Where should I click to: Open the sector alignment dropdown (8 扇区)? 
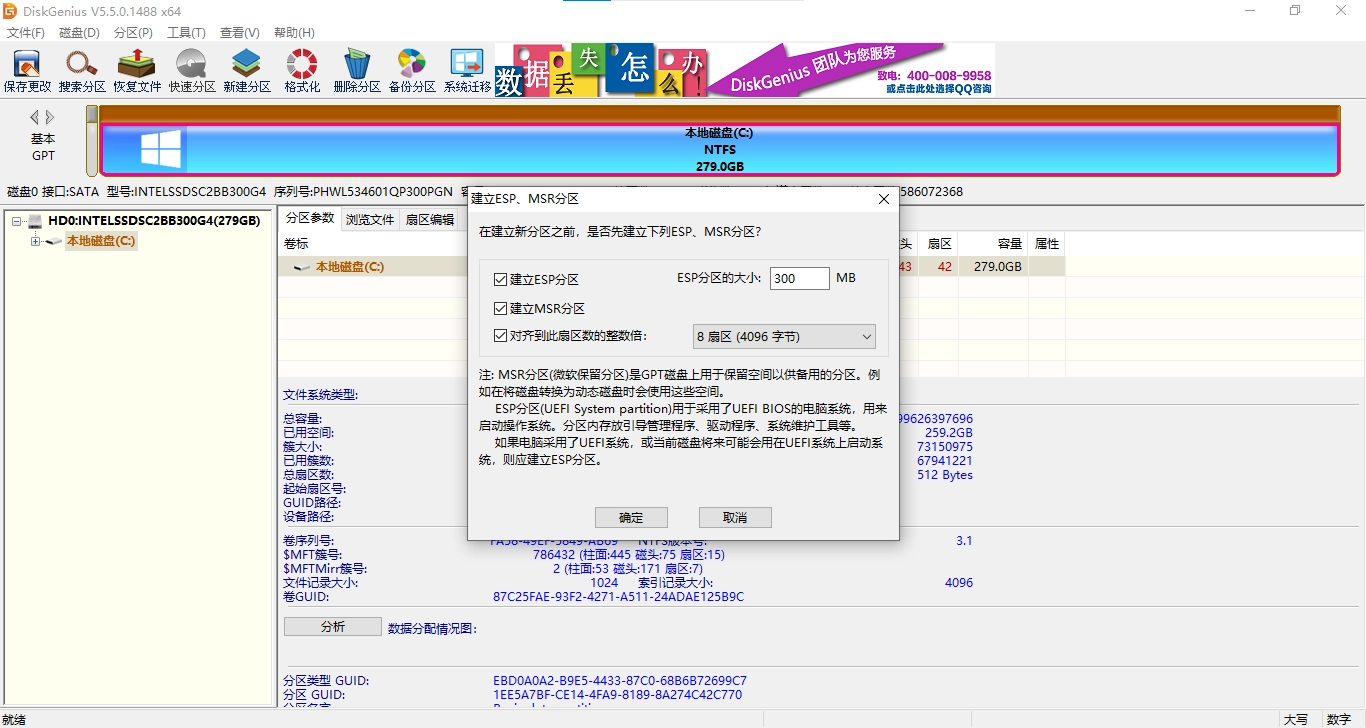(x=784, y=337)
